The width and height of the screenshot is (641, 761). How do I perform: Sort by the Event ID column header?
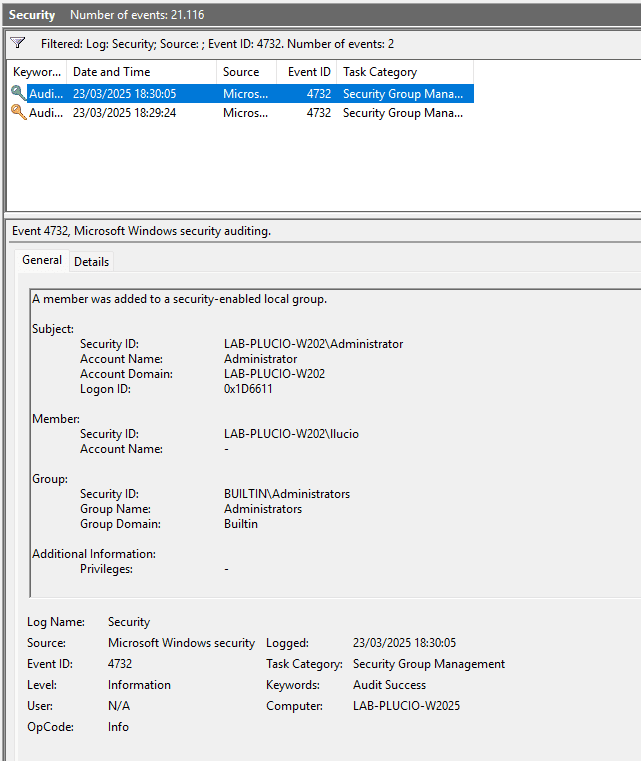pyautogui.click(x=309, y=72)
